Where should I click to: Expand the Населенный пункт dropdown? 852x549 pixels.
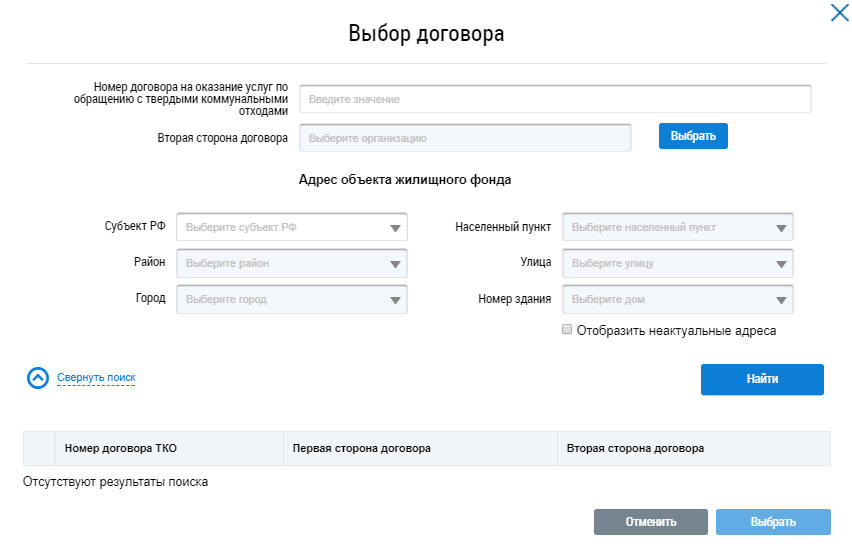coord(677,227)
